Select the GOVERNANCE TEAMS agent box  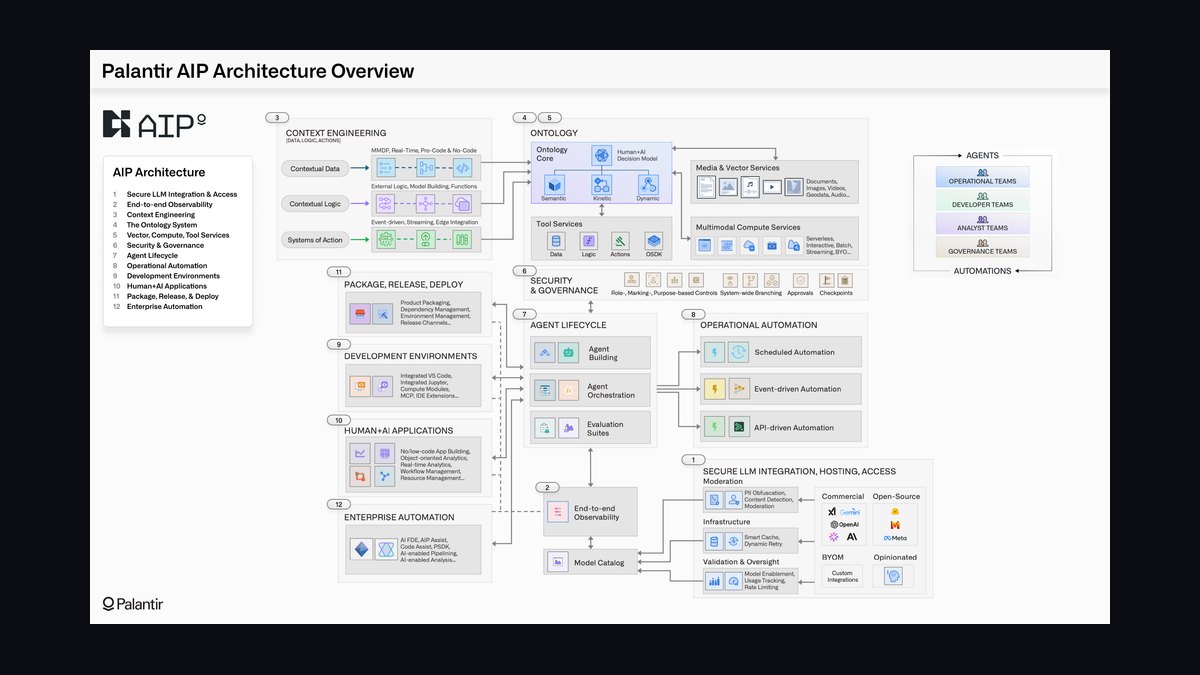pyautogui.click(x=982, y=247)
